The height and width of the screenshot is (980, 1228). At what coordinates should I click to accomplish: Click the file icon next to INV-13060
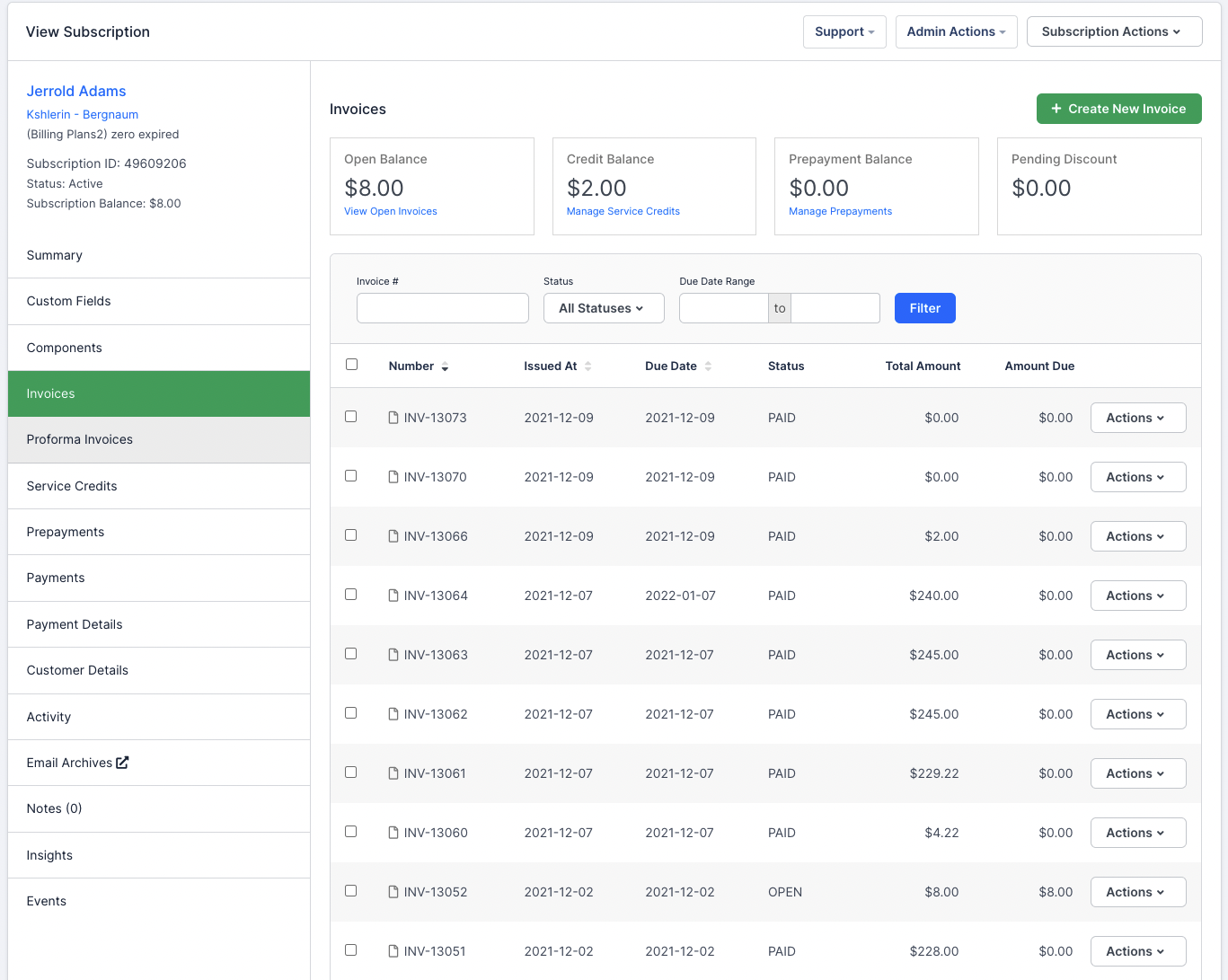(x=393, y=833)
